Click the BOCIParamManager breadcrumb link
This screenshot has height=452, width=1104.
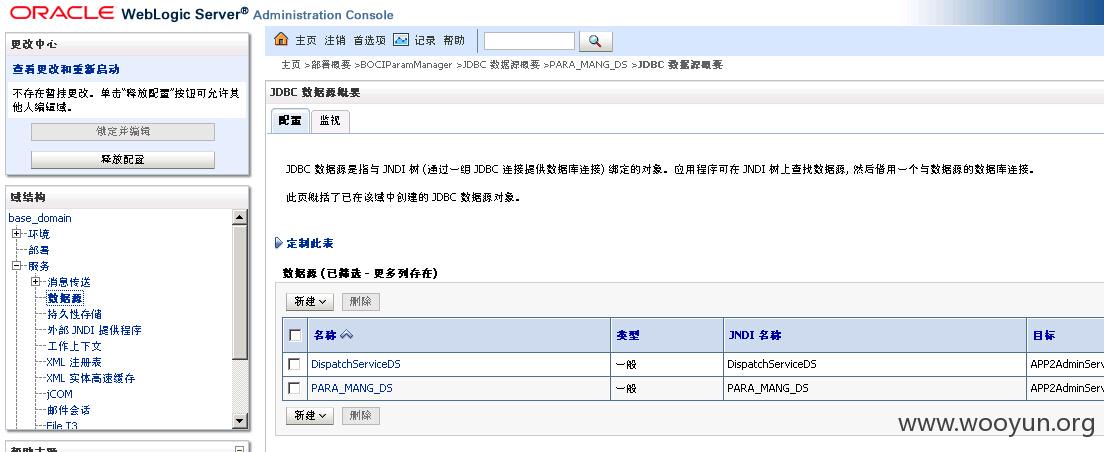tap(406, 65)
